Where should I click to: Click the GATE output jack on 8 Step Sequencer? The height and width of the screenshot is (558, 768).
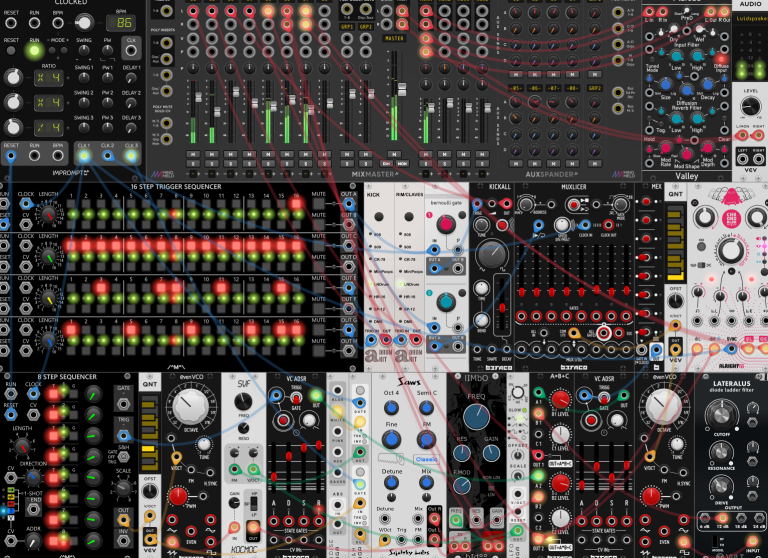coord(123,404)
